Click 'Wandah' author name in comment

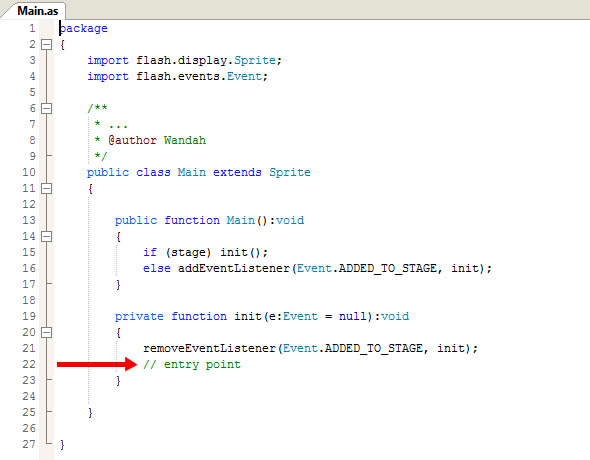coord(185,140)
